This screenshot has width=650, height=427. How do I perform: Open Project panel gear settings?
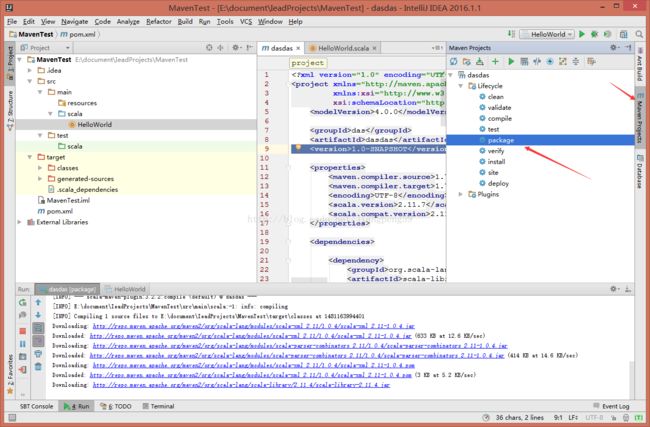236,48
